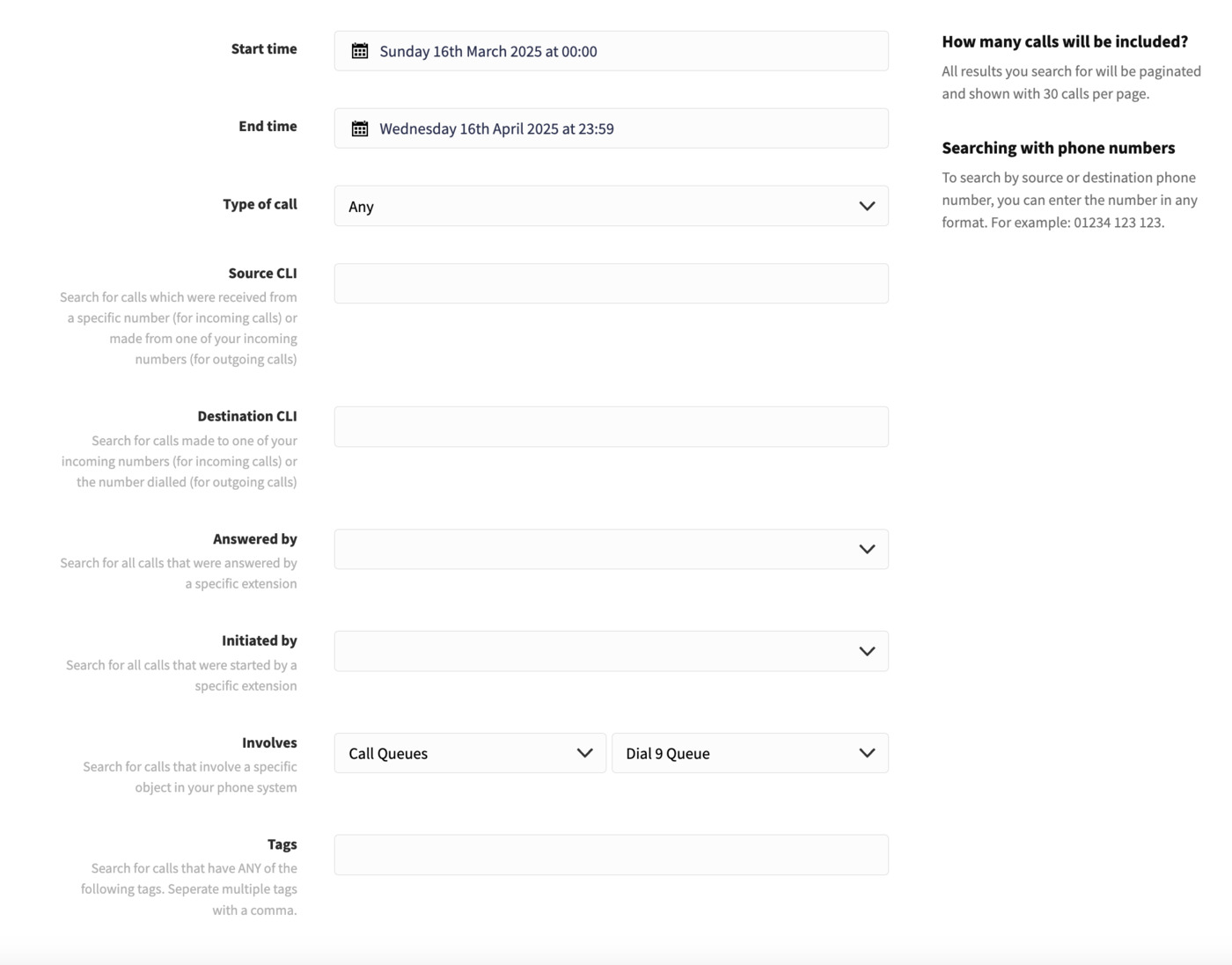This screenshot has height=965, width=1232.
Task: Click the Dial 9 Queue chevron arrow
Action: pyautogui.click(x=867, y=753)
